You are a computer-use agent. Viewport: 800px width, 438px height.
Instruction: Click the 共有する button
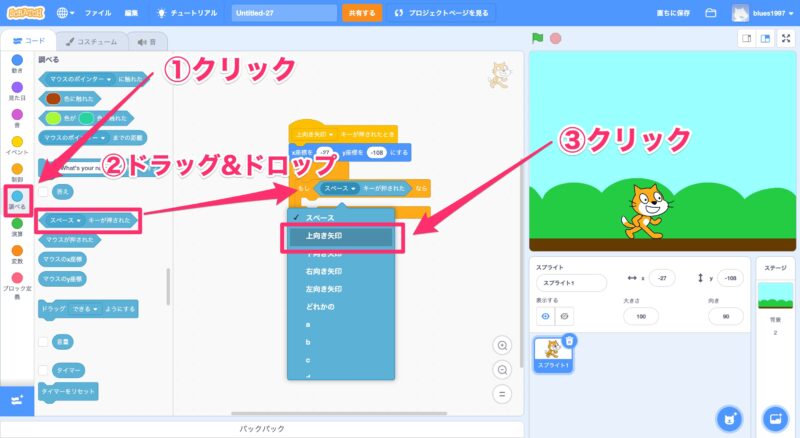[x=361, y=13]
